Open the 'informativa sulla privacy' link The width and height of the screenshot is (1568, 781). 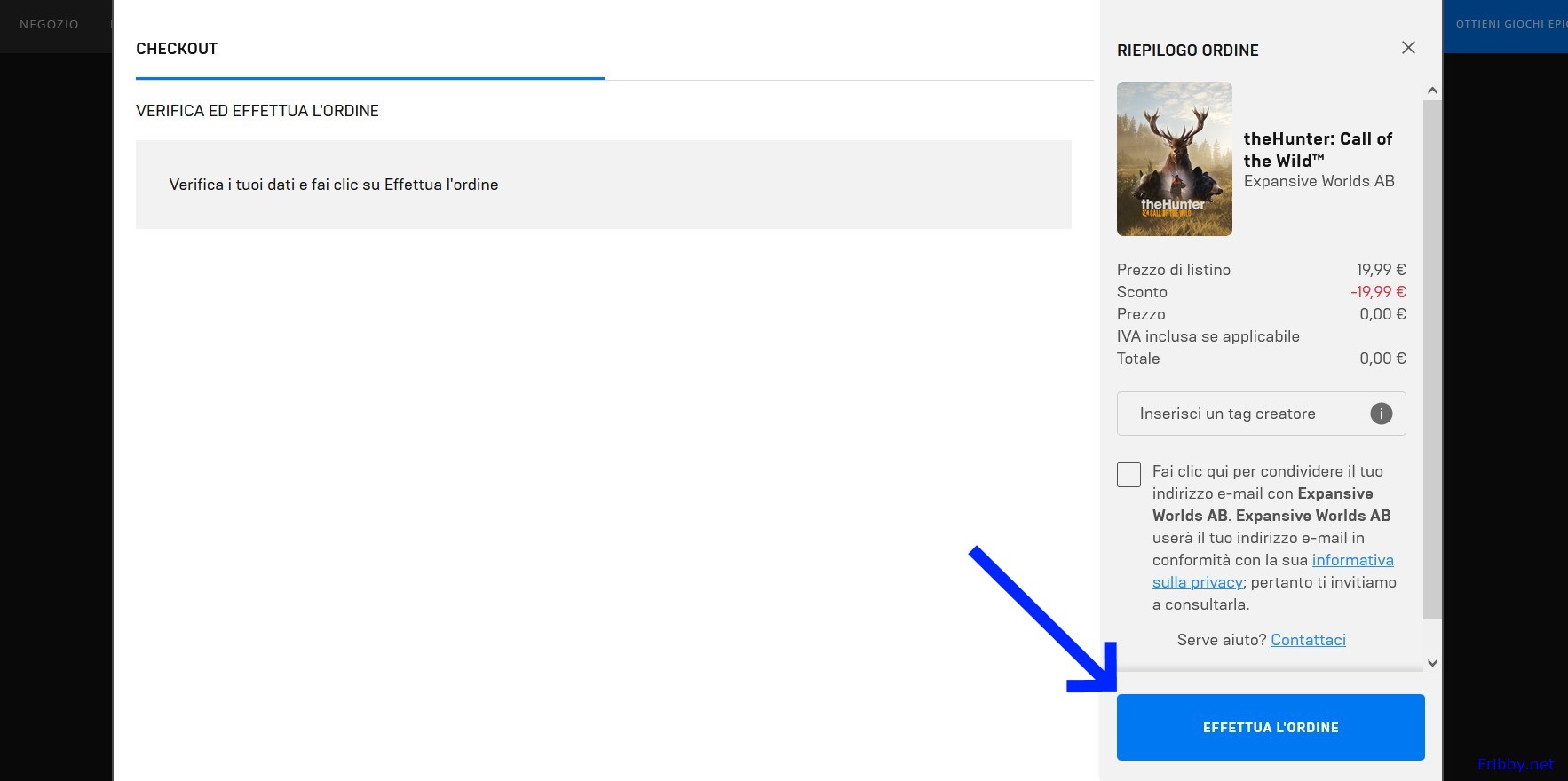coord(1352,560)
